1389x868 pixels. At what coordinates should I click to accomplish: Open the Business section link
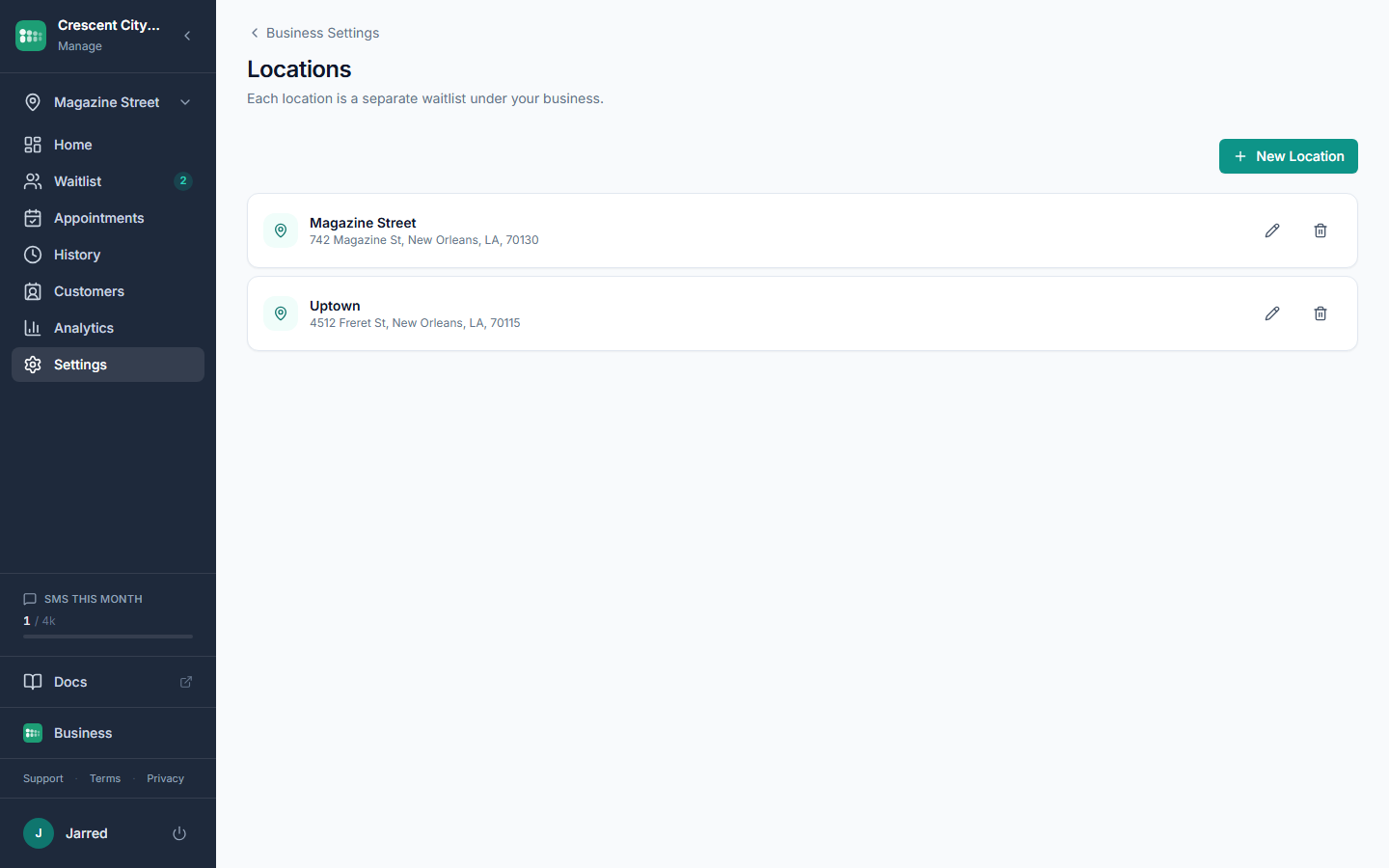click(108, 733)
